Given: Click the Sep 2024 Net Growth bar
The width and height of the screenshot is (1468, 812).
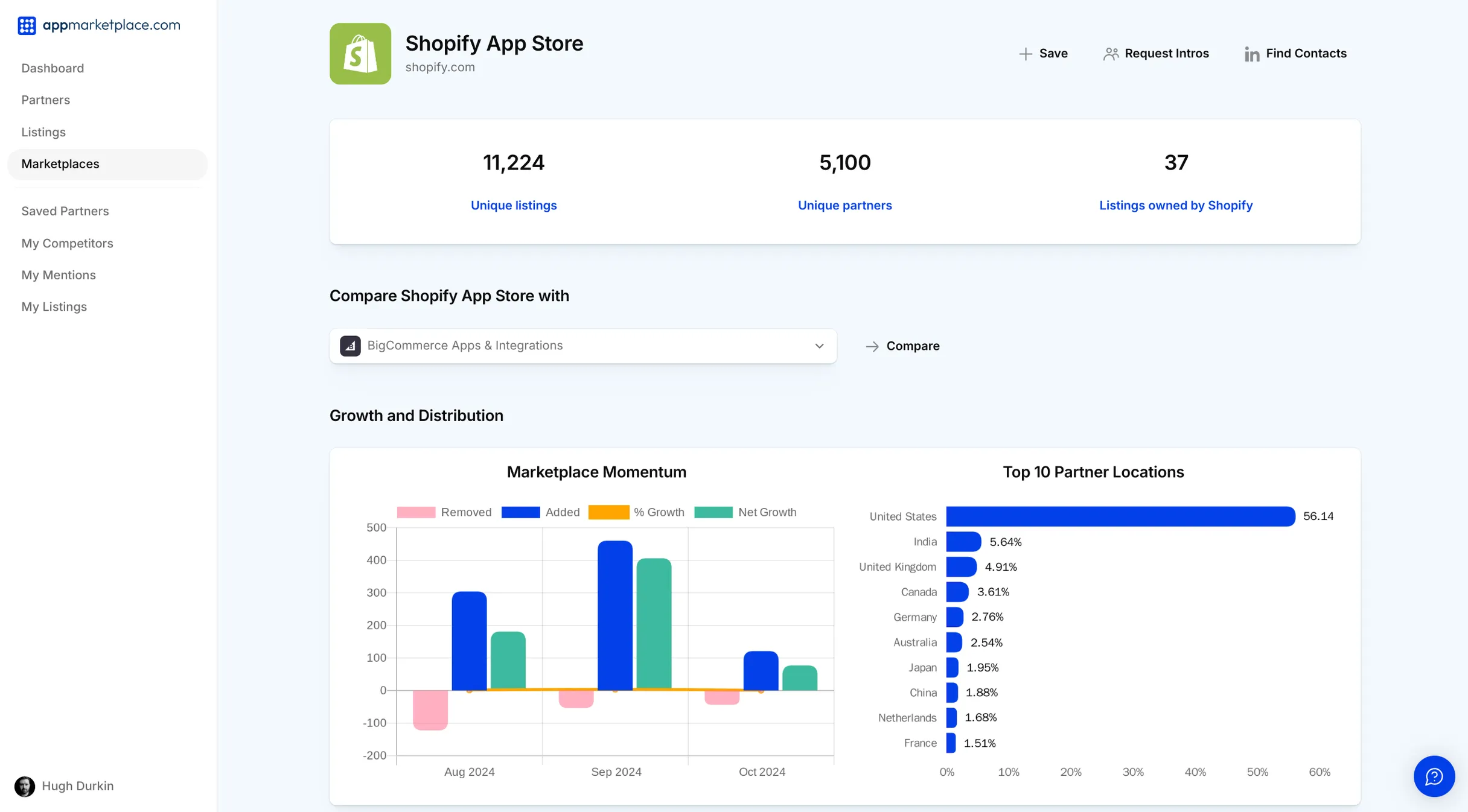Looking at the screenshot, I should (x=654, y=624).
